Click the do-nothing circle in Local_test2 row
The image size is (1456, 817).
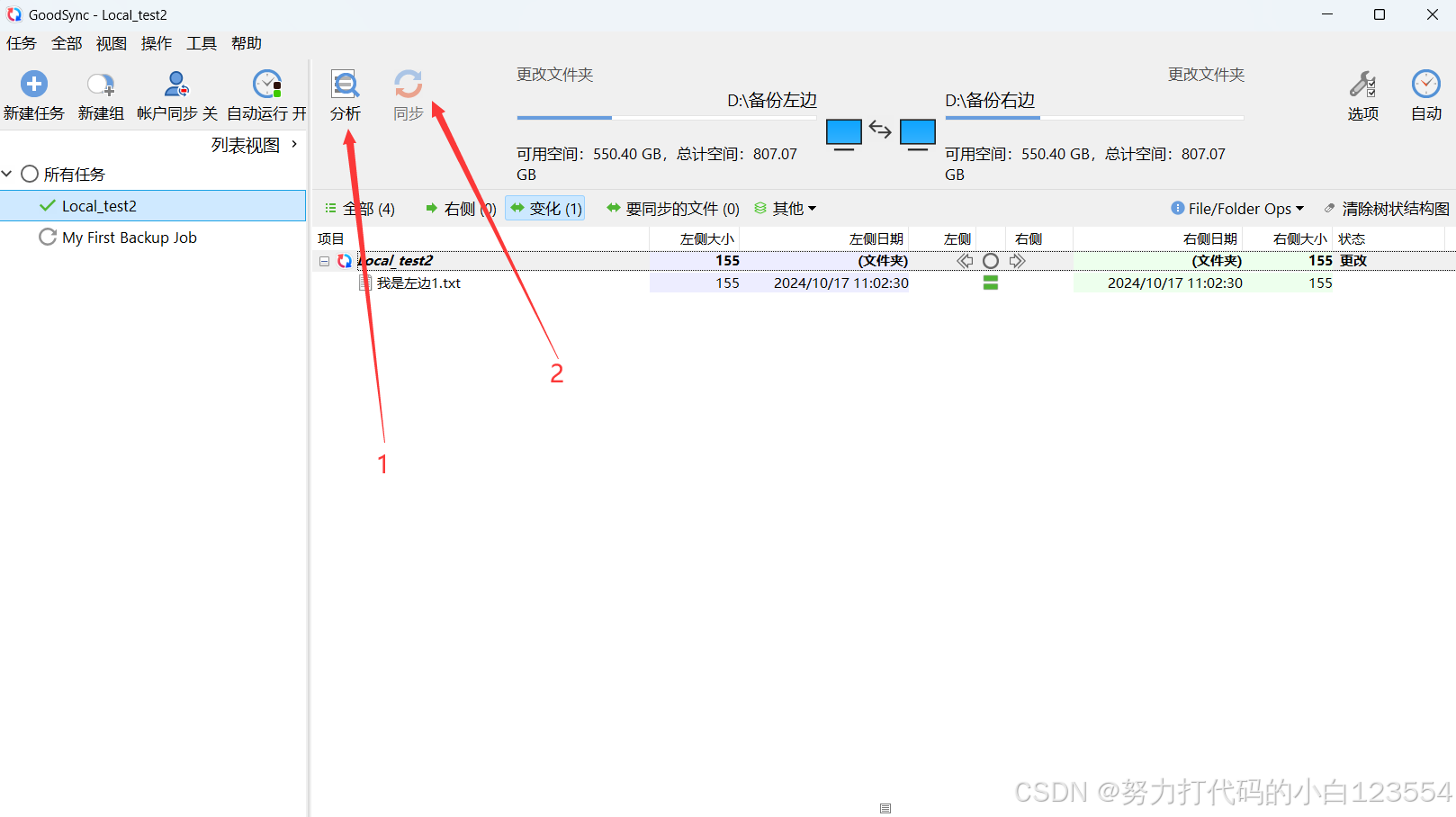point(991,261)
